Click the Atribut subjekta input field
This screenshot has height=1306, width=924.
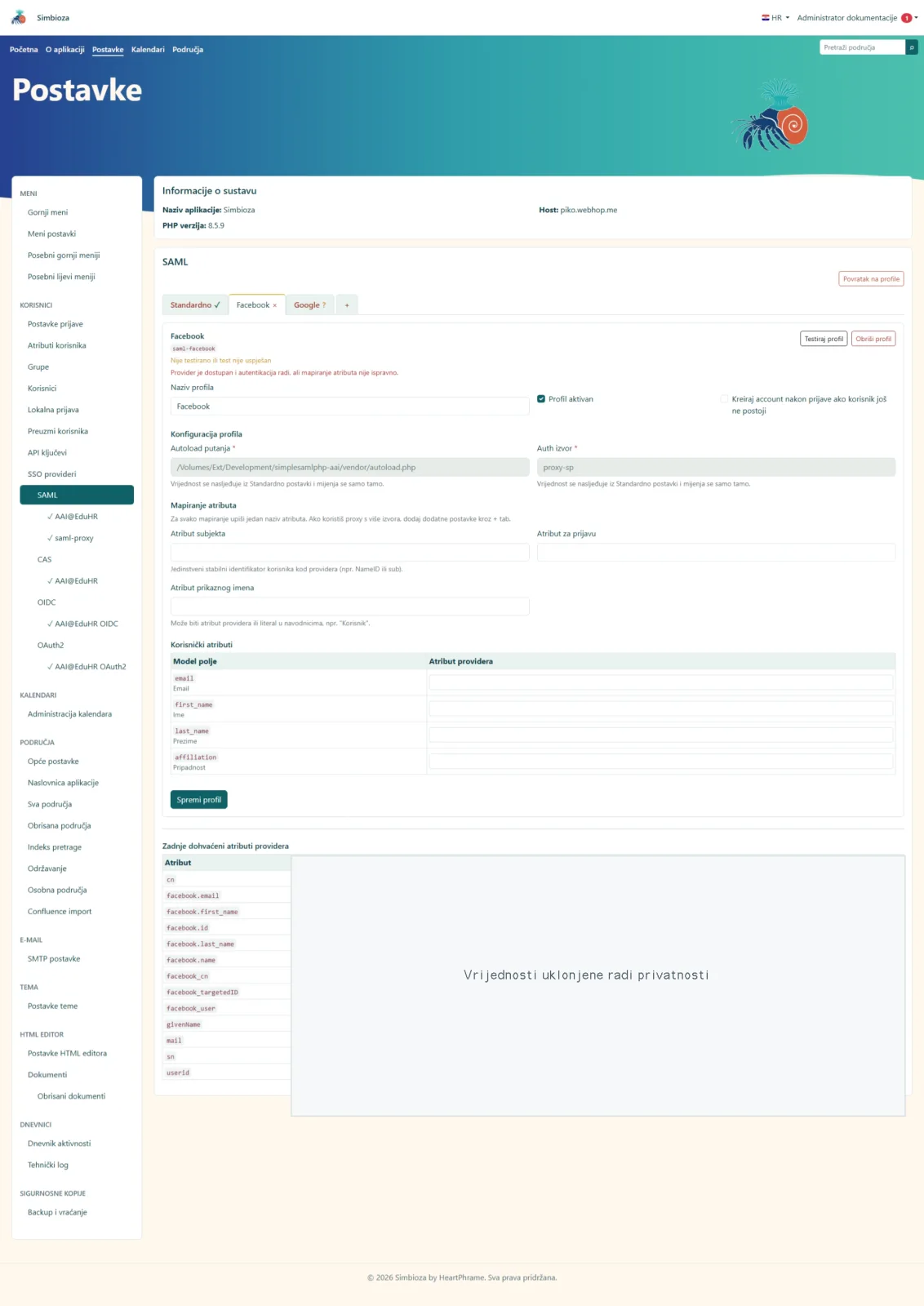[x=349, y=553]
